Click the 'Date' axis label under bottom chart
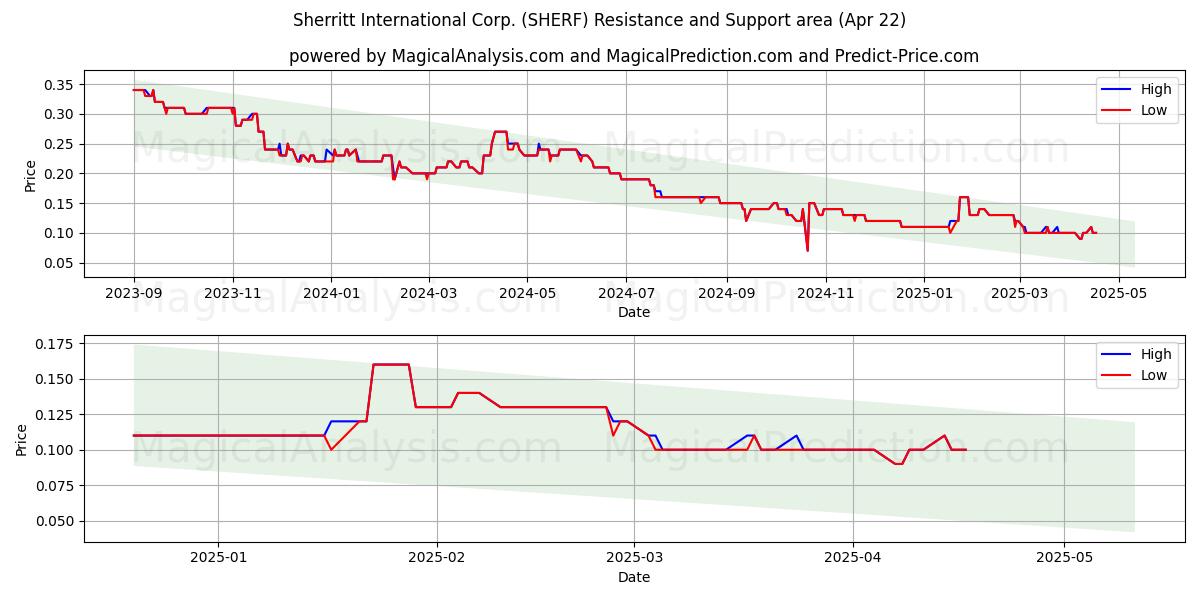Image resolution: width=1200 pixels, height=600 pixels. 634,577
